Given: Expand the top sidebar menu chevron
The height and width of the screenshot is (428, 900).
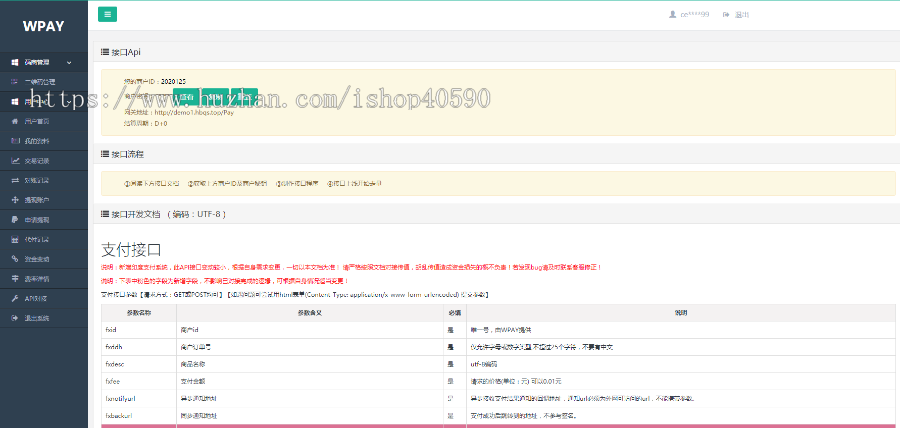Looking at the screenshot, I should click(x=70, y=62).
